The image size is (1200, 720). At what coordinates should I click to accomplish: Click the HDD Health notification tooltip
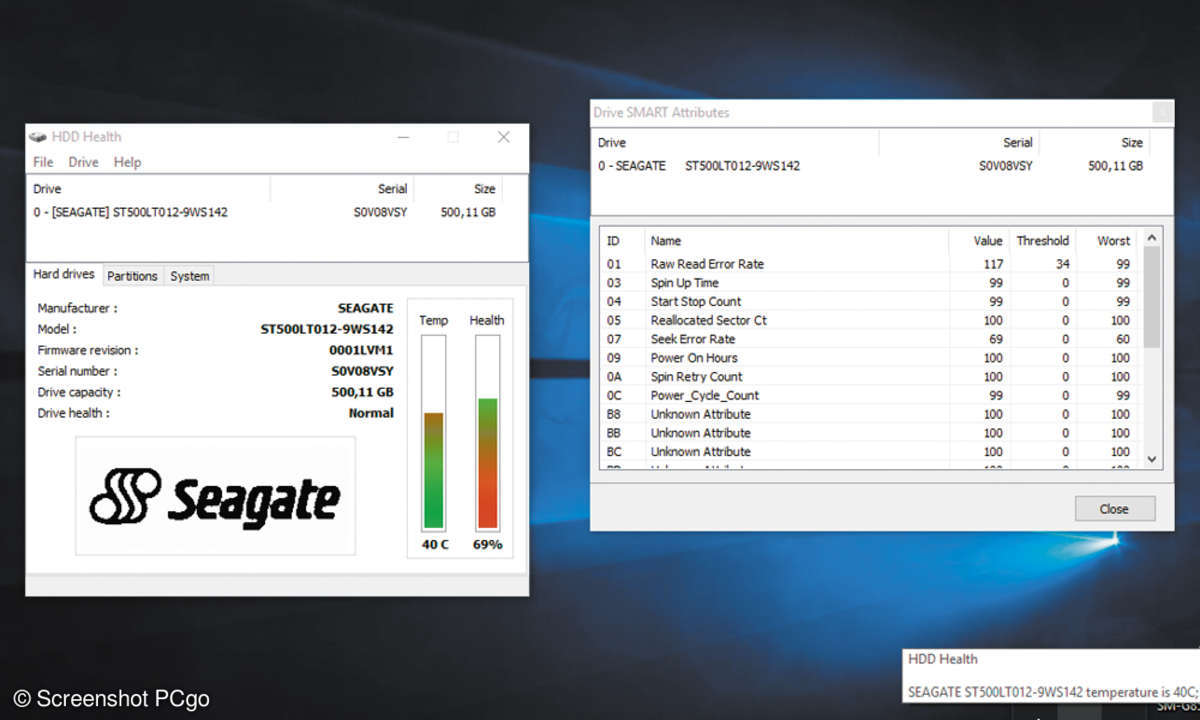[x=1051, y=676]
